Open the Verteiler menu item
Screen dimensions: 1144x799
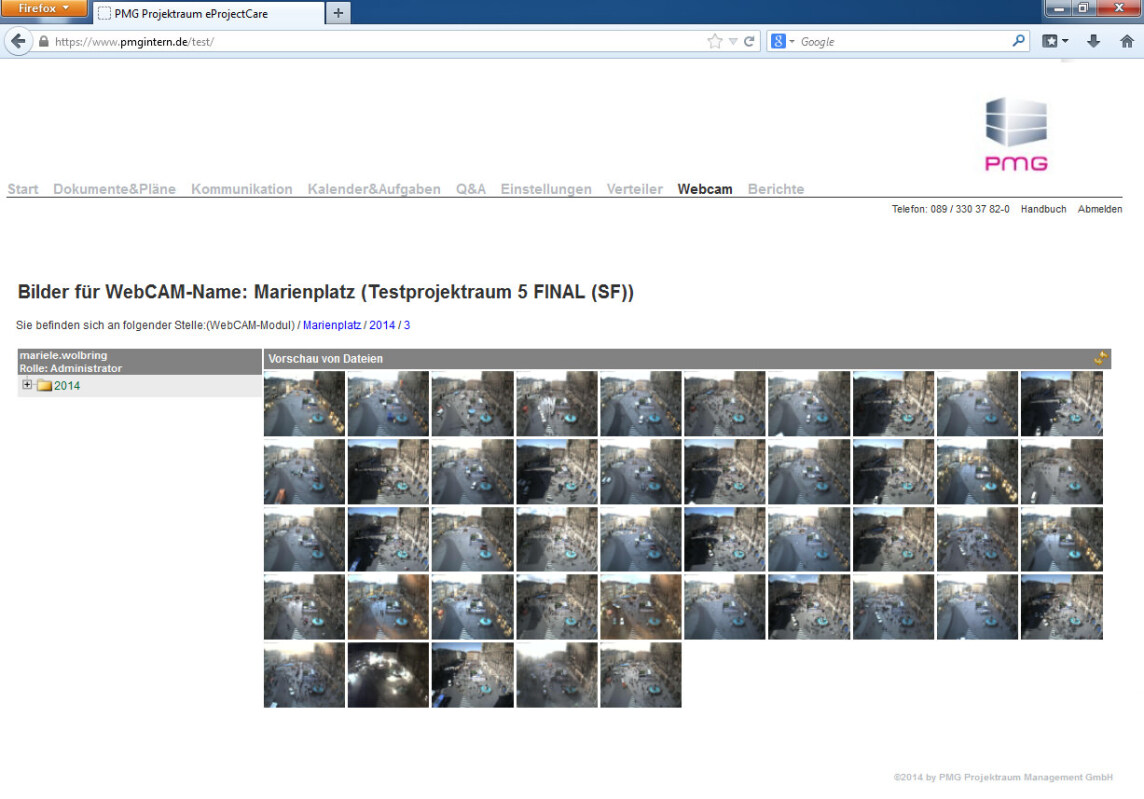pyautogui.click(x=635, y=189)
